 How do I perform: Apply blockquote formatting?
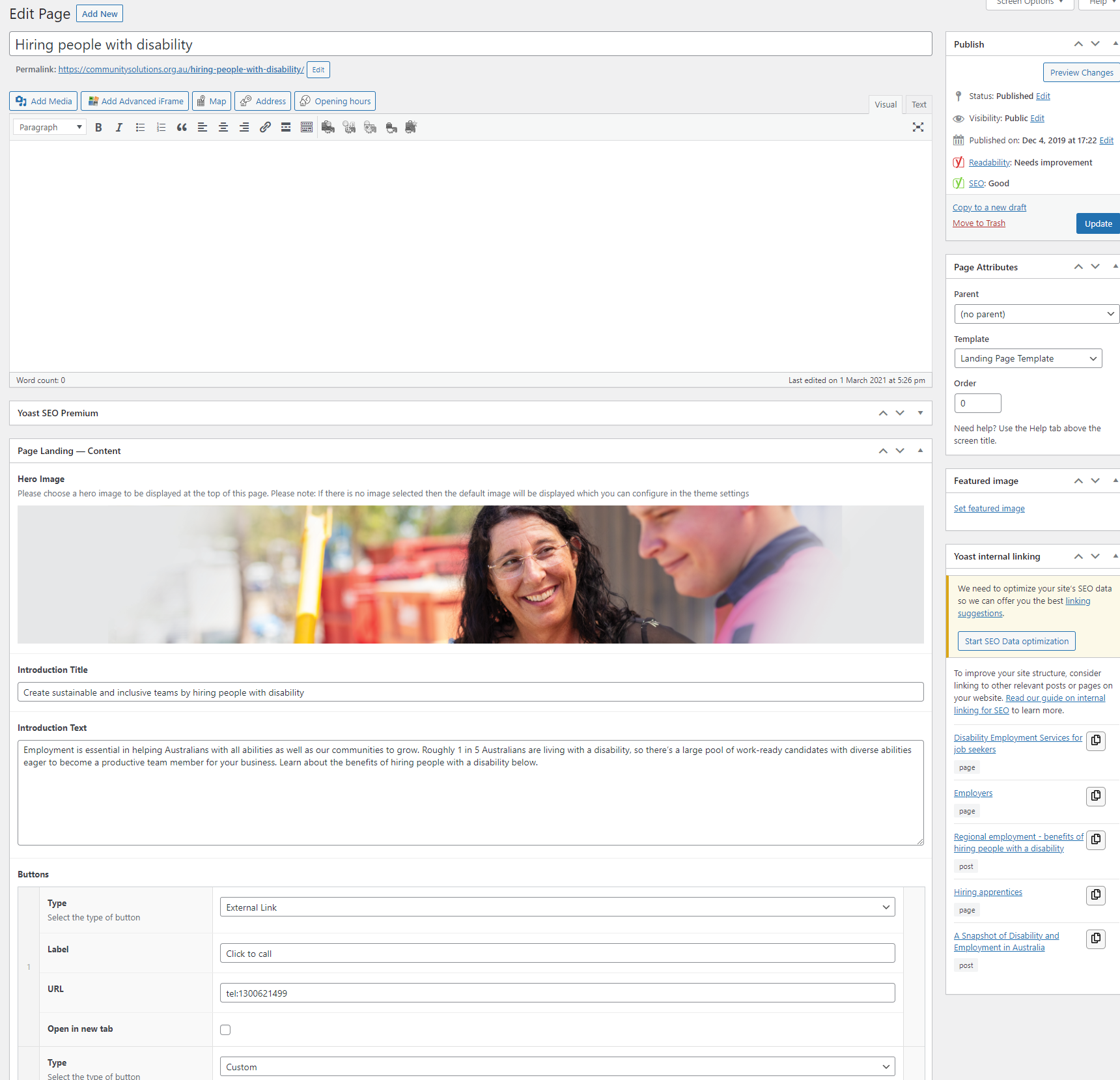click(182, 127)
